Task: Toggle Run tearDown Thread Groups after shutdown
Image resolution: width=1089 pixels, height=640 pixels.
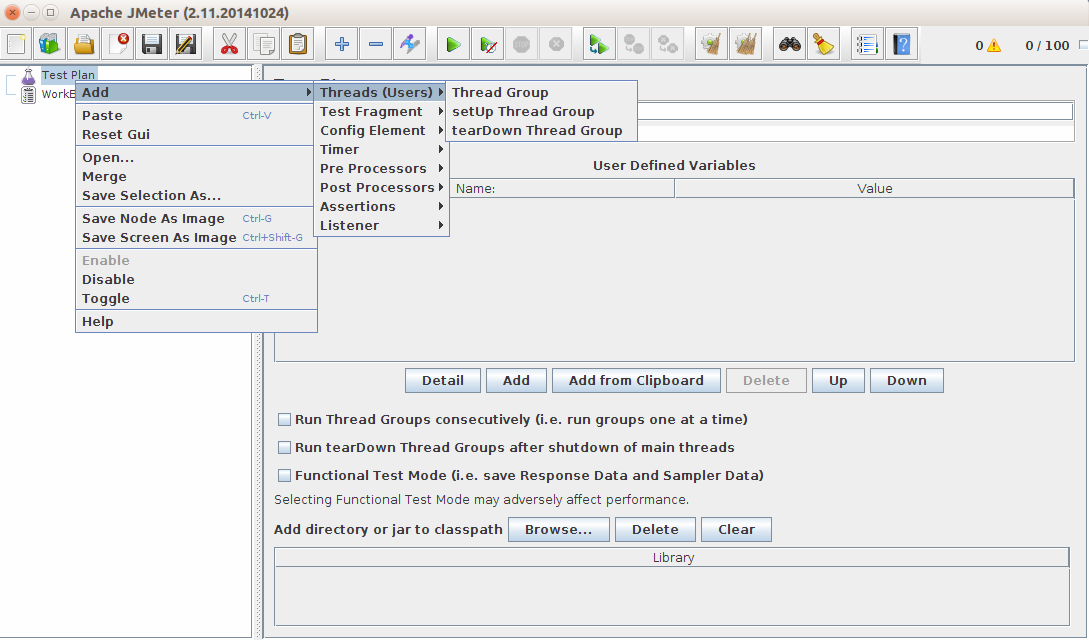Action: click(284, 448)
